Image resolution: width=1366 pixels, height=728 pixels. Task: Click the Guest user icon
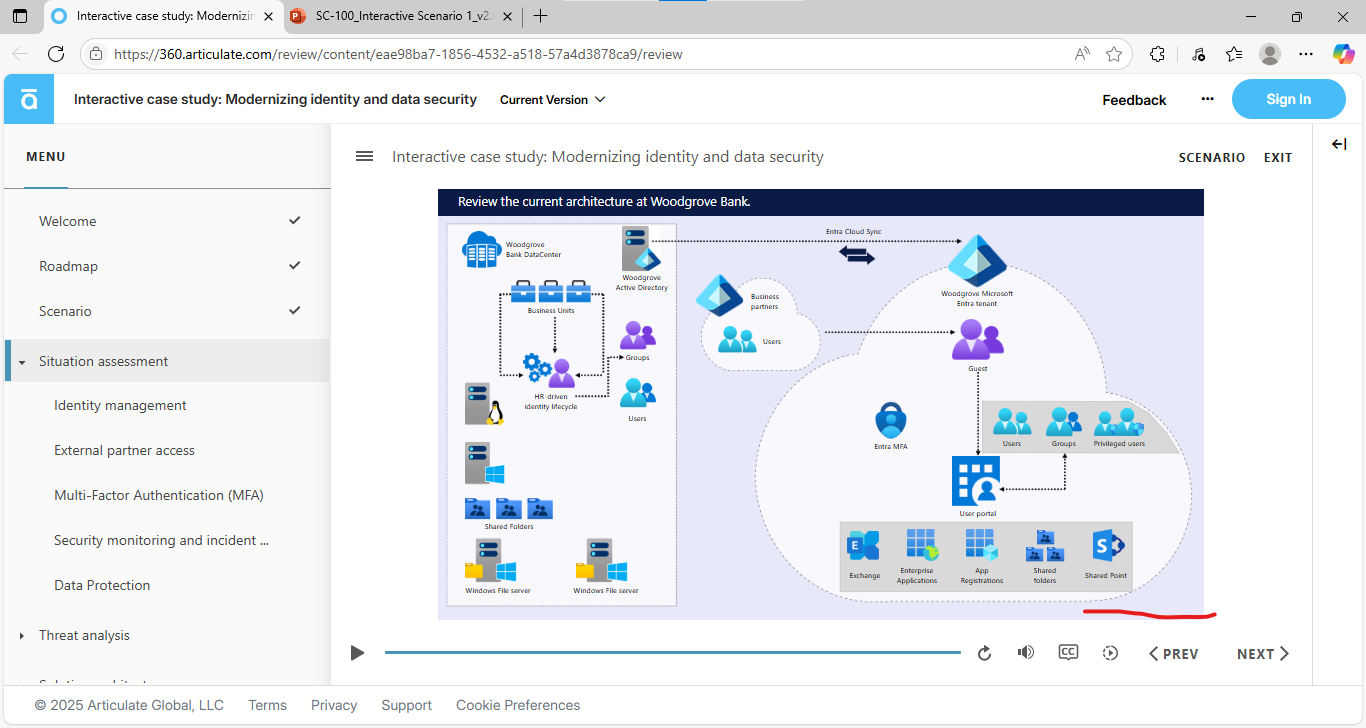pos(977,340)
